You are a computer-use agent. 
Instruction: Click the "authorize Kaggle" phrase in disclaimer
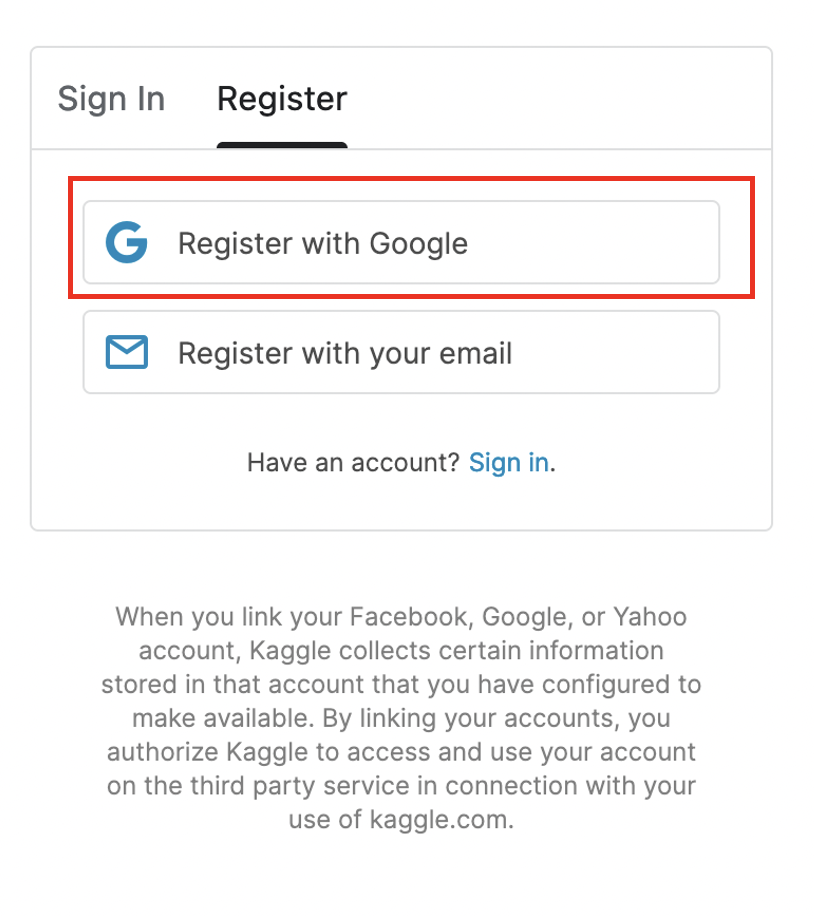point(193,752)
